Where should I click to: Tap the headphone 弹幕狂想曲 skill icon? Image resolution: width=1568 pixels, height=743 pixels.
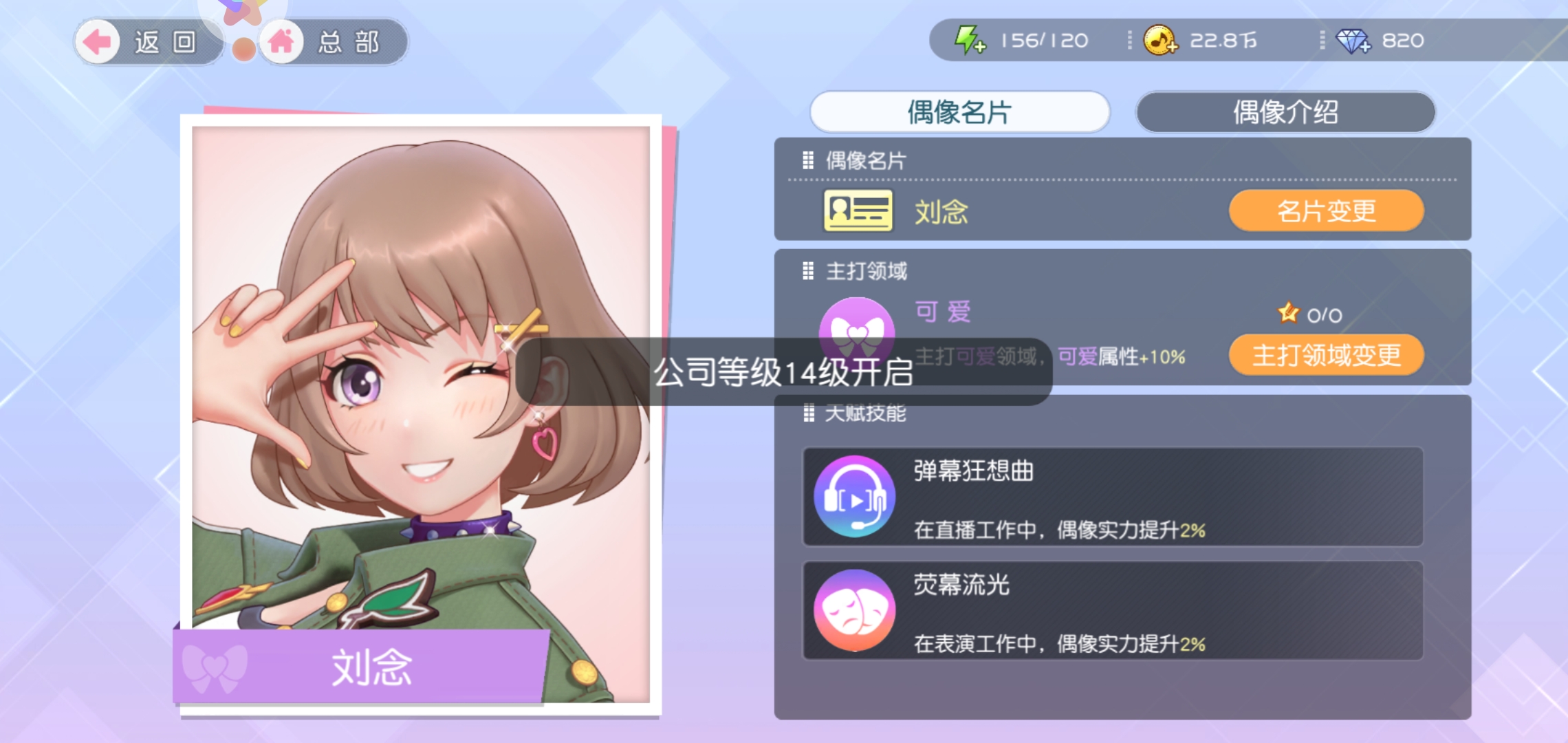point(855,496)
